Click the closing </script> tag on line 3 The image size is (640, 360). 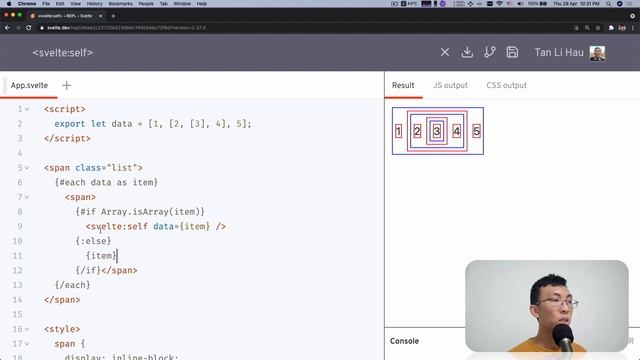point(67,138)
